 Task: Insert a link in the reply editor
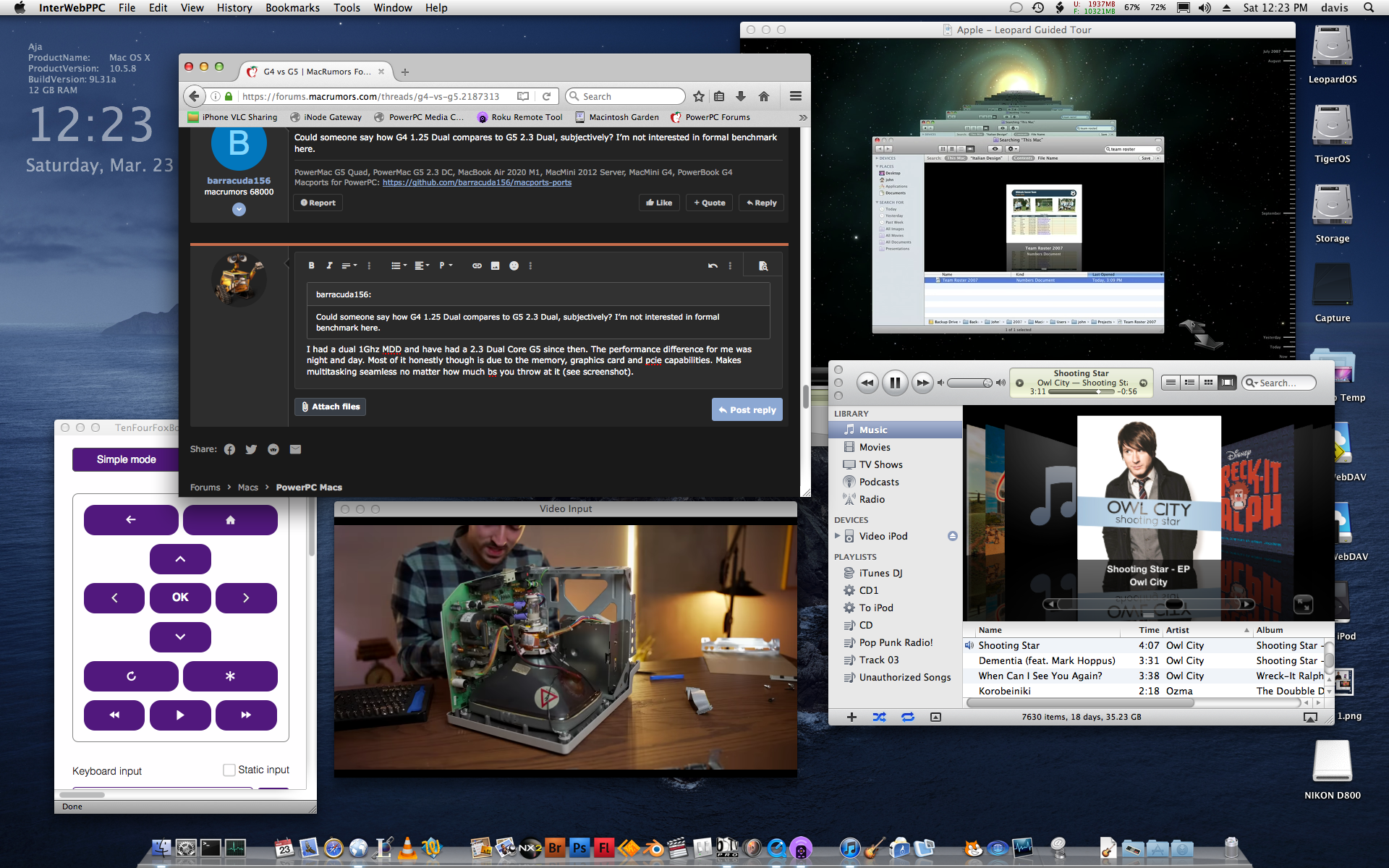tap(477, 265)
